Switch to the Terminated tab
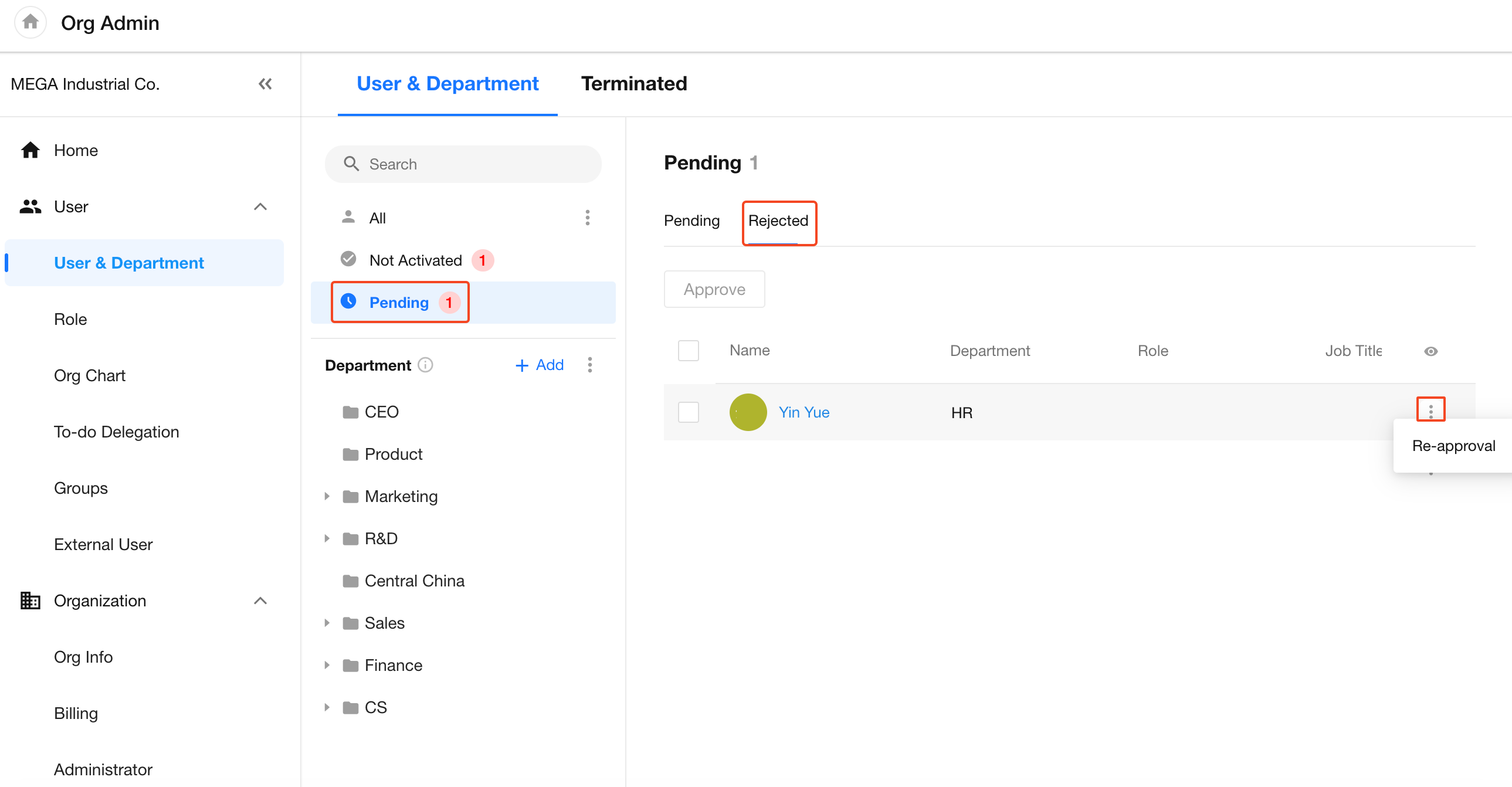 tap(633, 84)
